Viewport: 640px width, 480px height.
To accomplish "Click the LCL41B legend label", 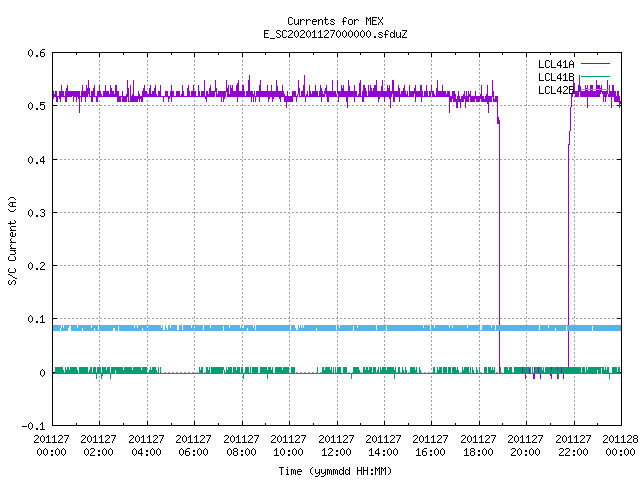I will pos(556,77).
